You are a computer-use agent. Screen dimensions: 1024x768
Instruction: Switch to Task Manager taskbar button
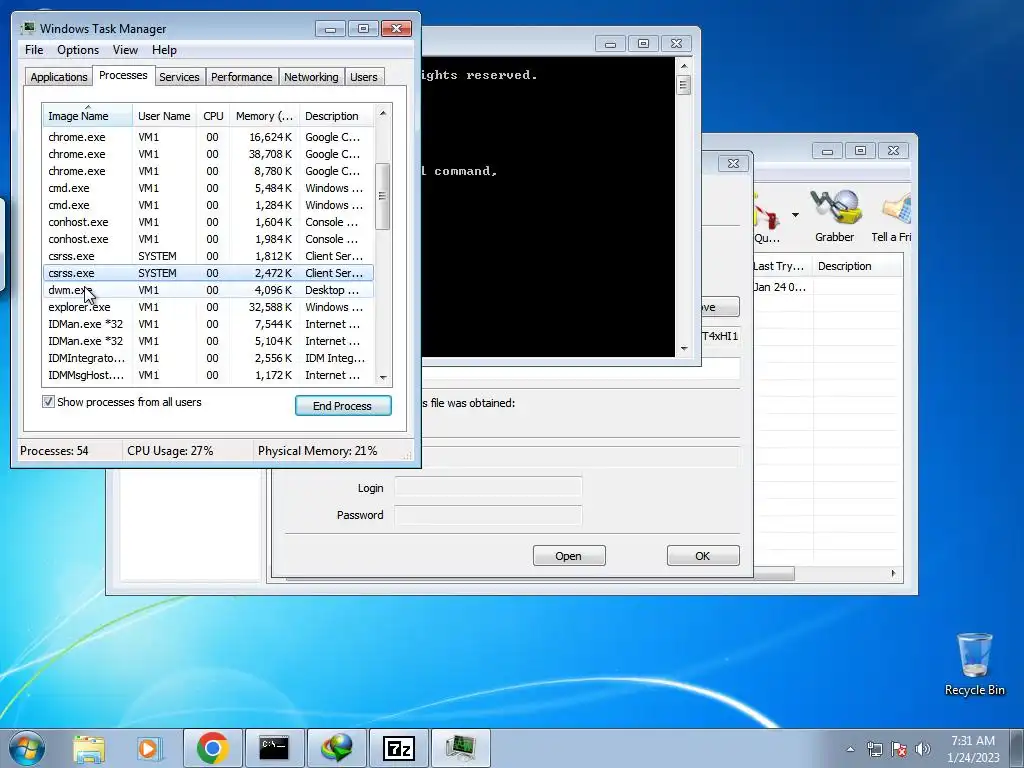click(x=460, y=748)
